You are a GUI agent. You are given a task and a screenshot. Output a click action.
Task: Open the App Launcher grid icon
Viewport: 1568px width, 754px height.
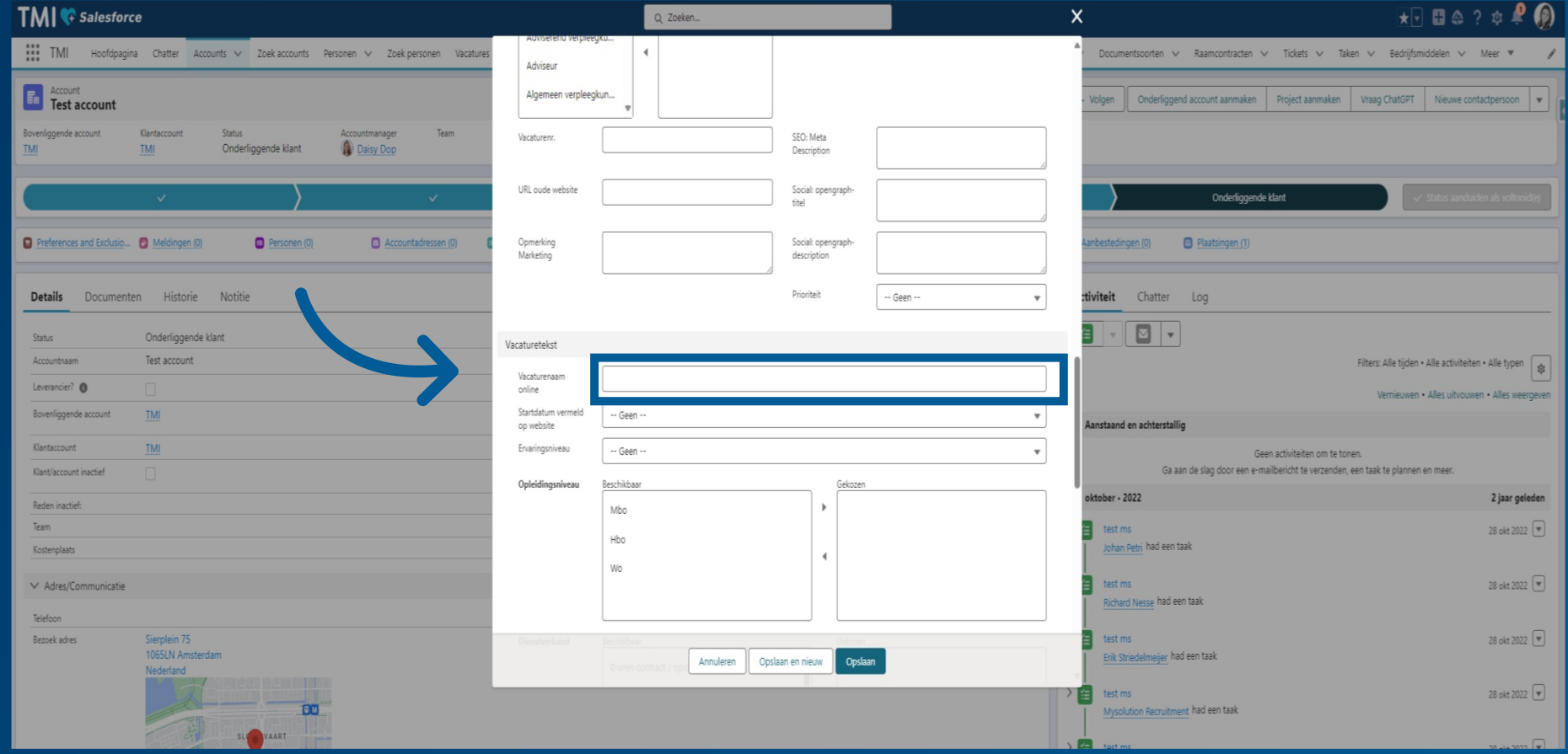(33, 53)
